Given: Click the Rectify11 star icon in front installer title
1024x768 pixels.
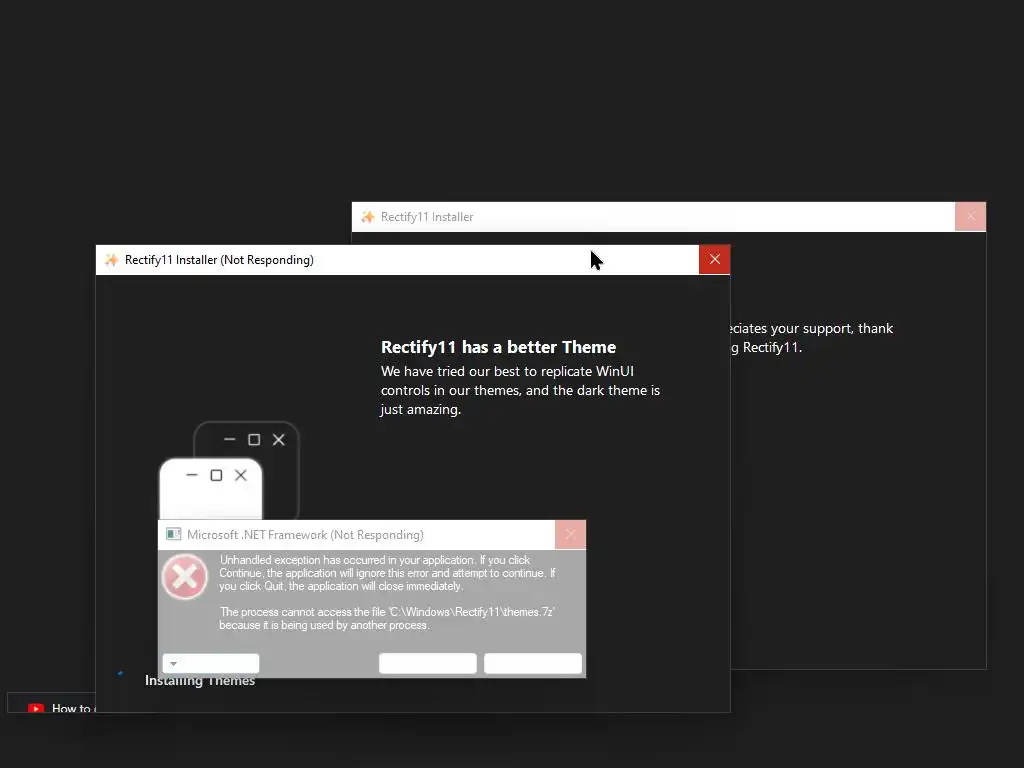Looking at the screenshot, I should 112,260.
